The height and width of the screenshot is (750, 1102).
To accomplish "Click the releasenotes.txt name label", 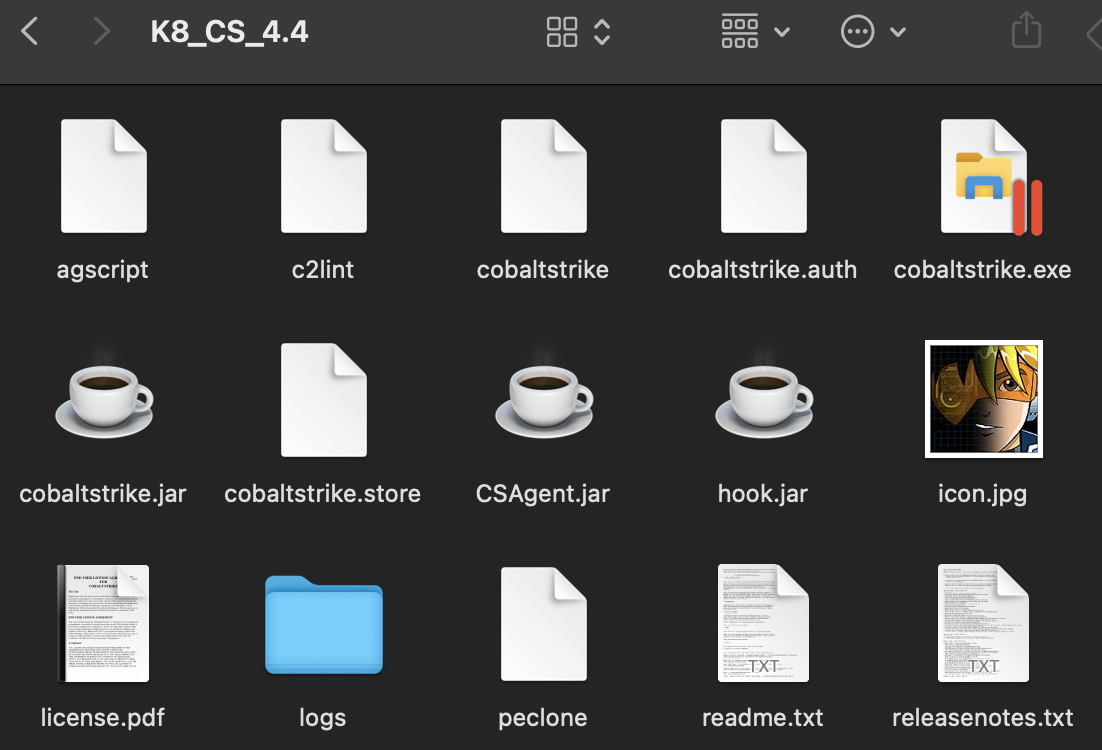I will click(983, 718).
